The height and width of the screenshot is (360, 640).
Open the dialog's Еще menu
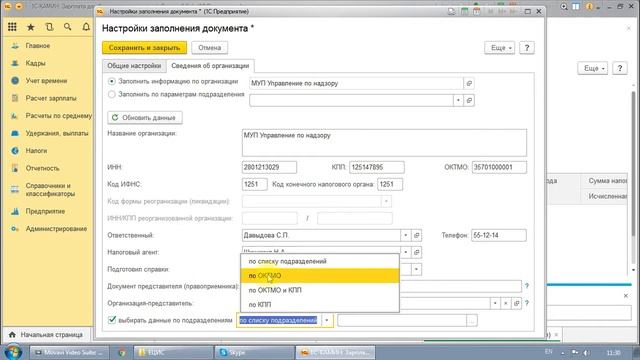coord(500,48)
